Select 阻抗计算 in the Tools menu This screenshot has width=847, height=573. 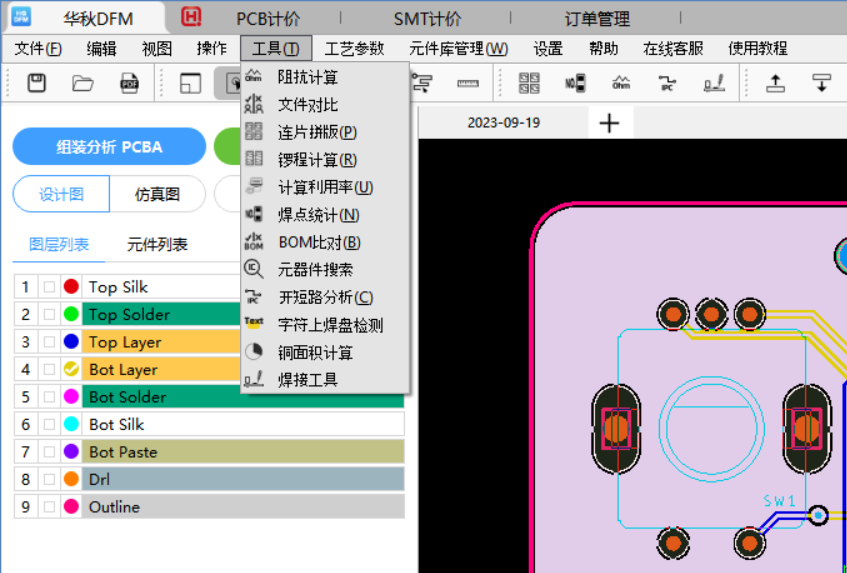coord(325,77)
